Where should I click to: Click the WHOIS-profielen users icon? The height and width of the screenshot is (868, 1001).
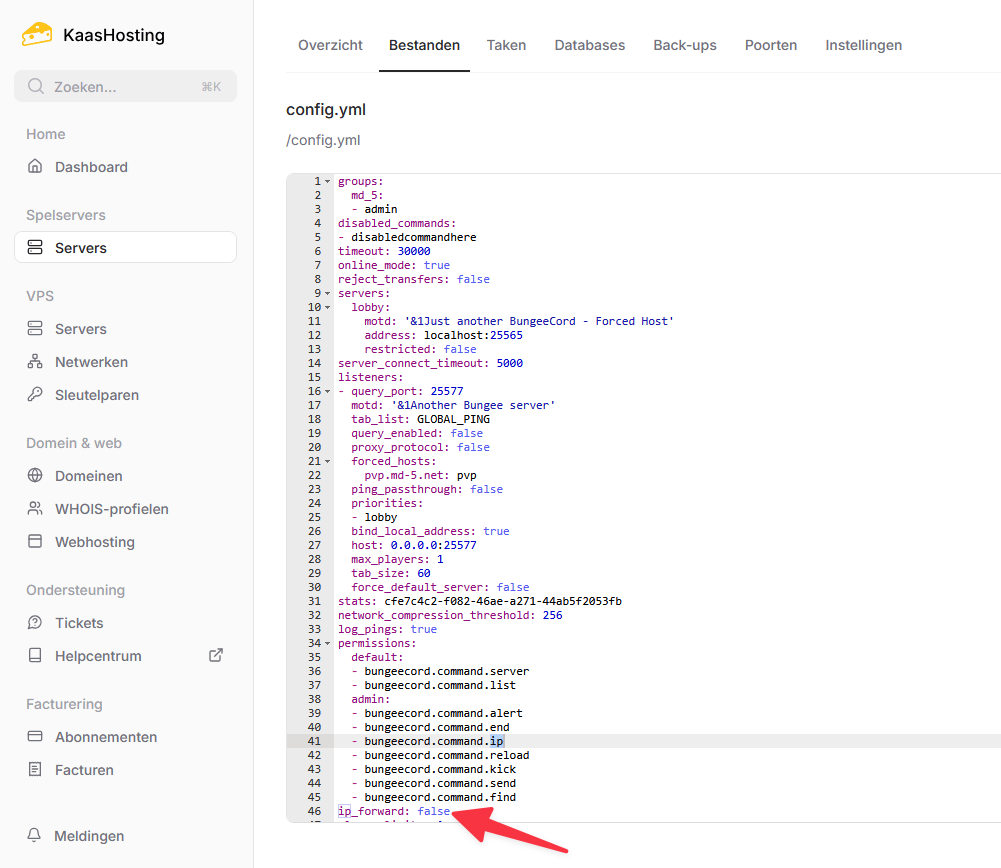(36, 509)
